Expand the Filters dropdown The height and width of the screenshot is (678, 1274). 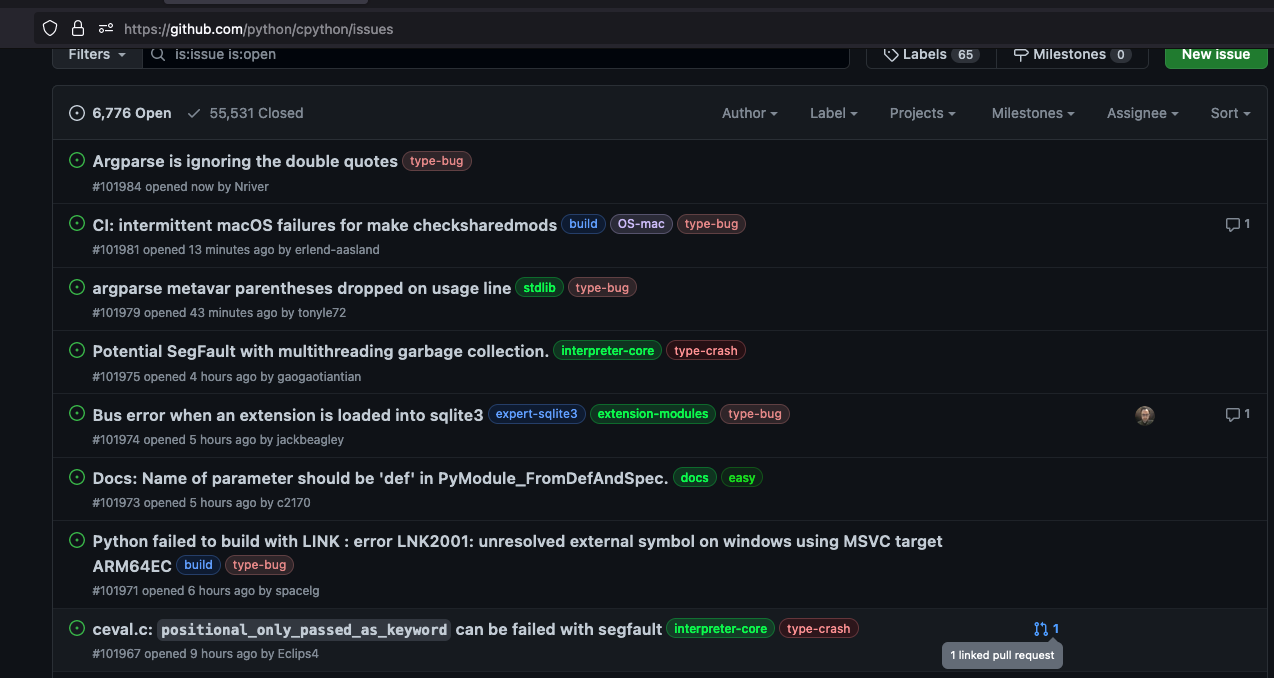(95, 54)
